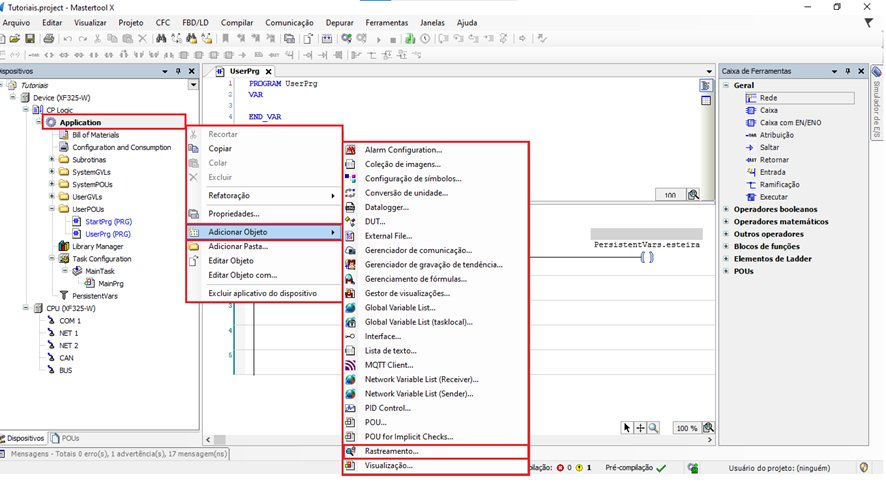
Task: Pick the Ramificação element in toolbox
Action: pyautogui.click(x=779, y=184)
